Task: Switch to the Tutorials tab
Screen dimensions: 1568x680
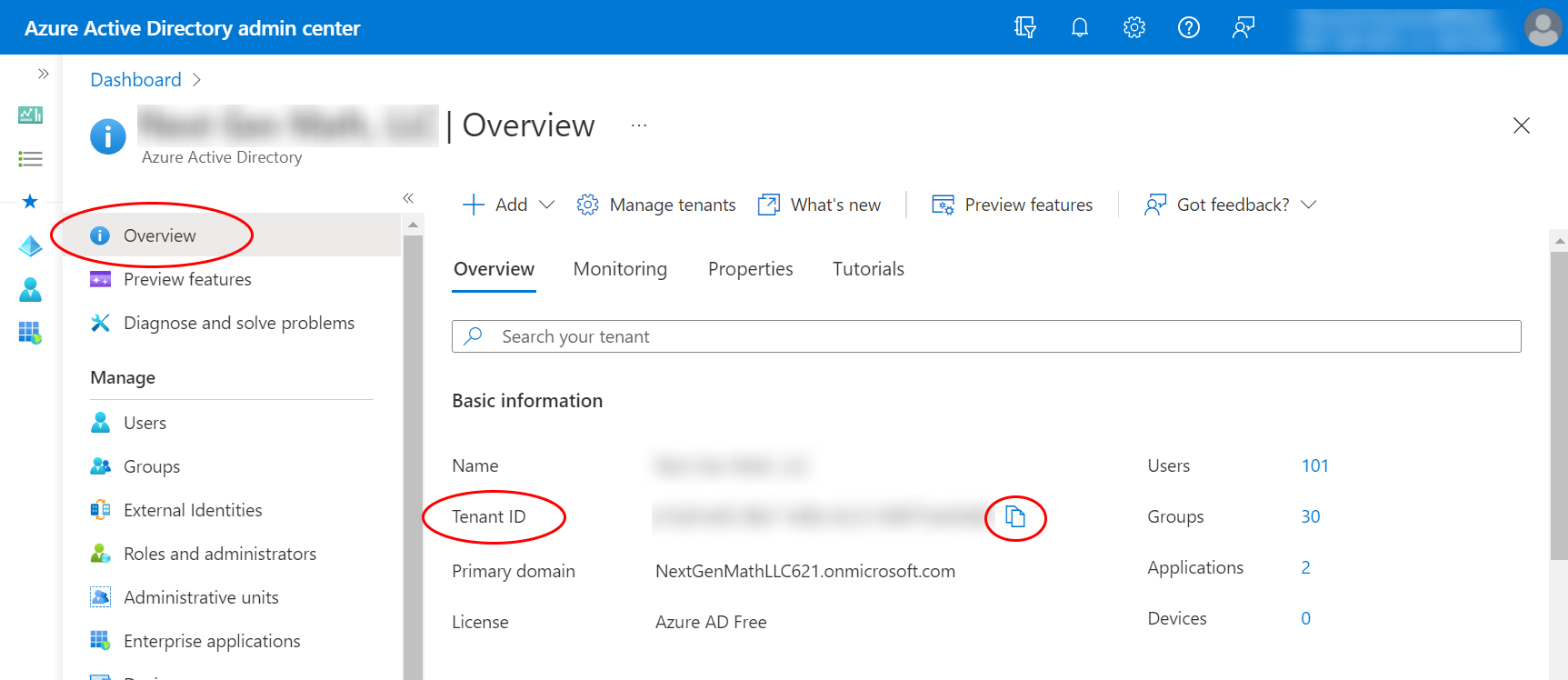Action: (x=868, y=269)
